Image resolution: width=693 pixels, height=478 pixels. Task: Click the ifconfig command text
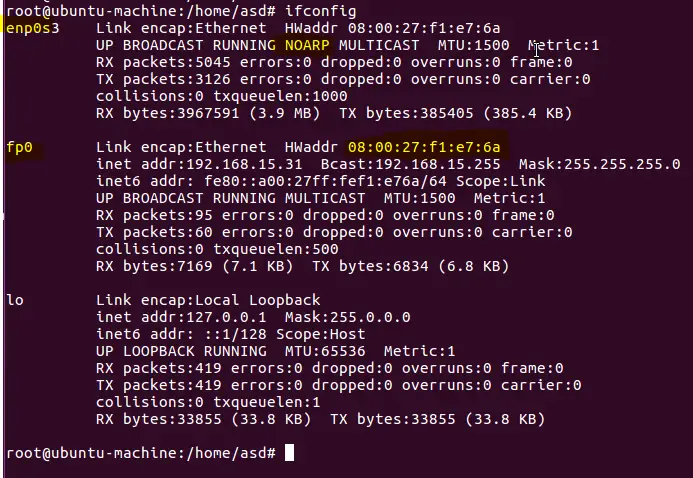click(320, 11)
